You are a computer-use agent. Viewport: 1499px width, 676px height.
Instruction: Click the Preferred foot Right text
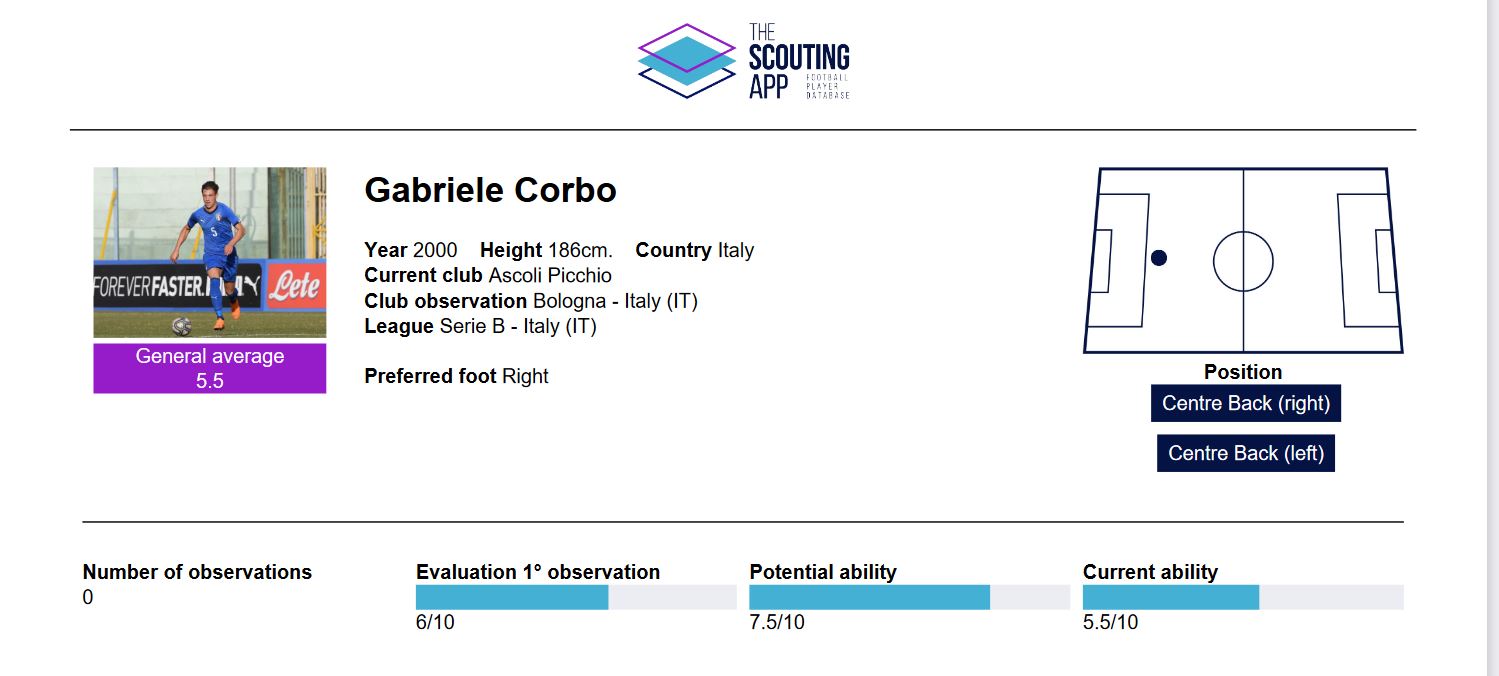pyautogui.click(x=456, y=376)
